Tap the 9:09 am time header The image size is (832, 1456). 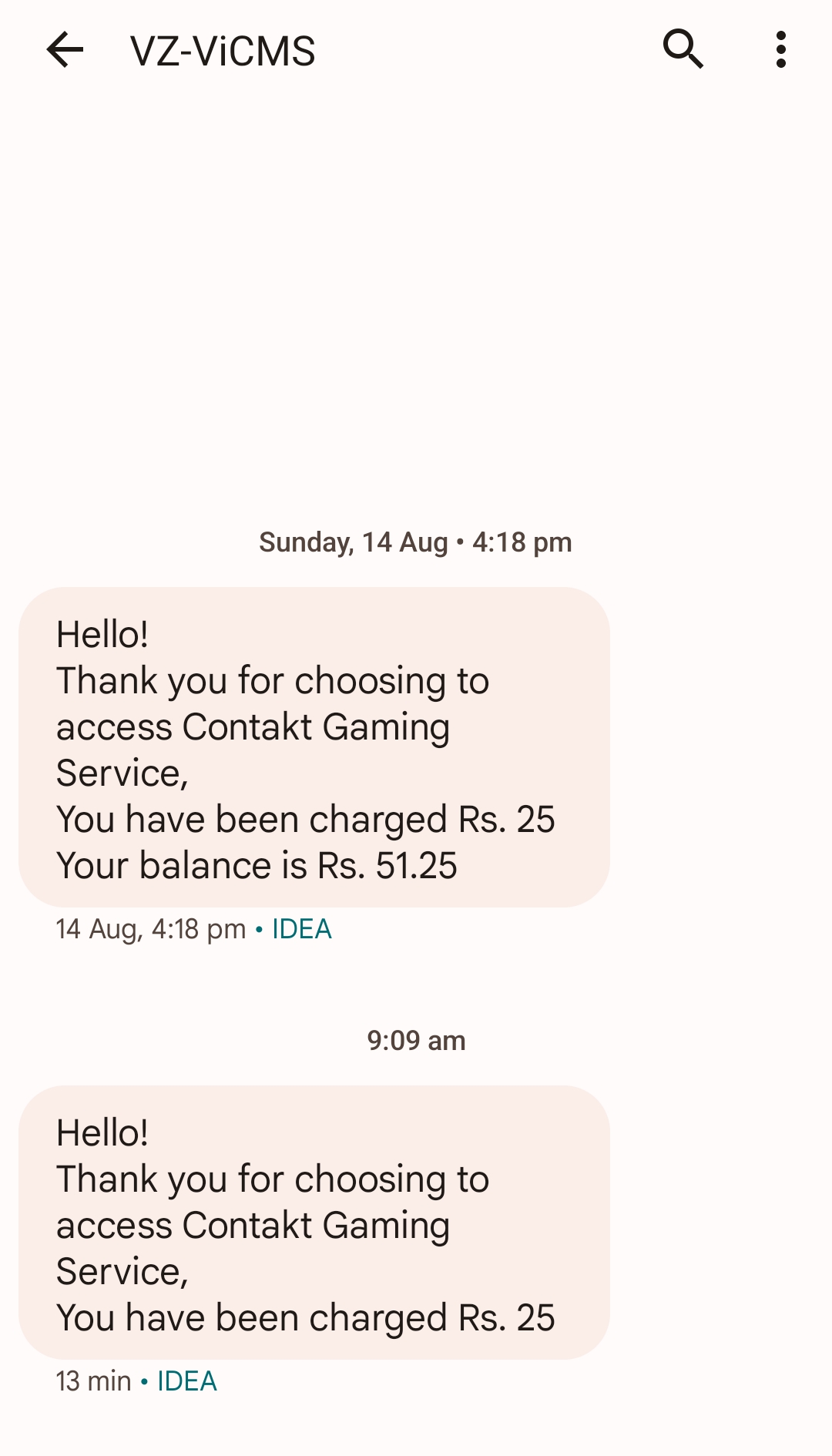(x=416, y=1041)
